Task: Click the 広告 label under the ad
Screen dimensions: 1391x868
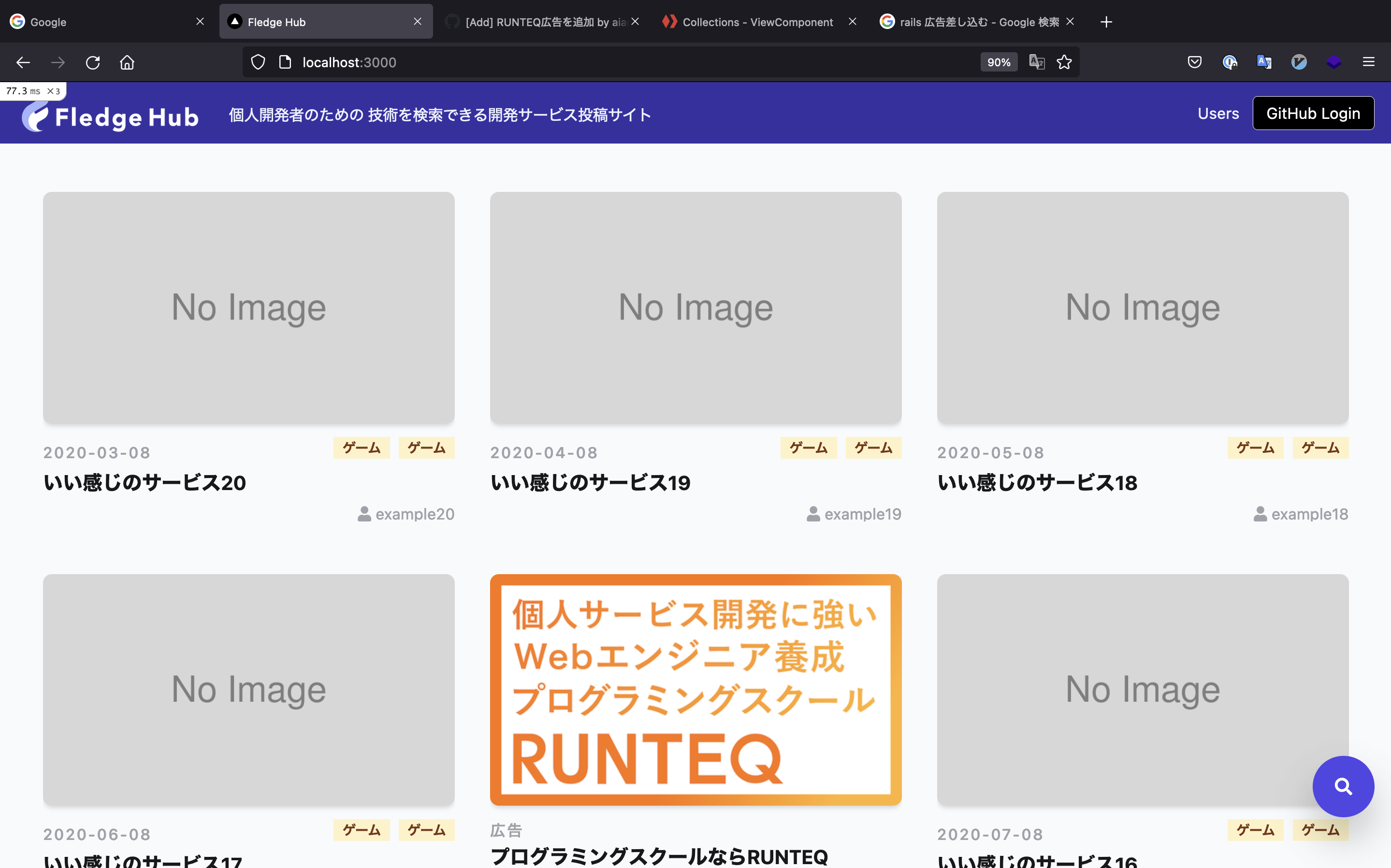Action: coord(507,830)
